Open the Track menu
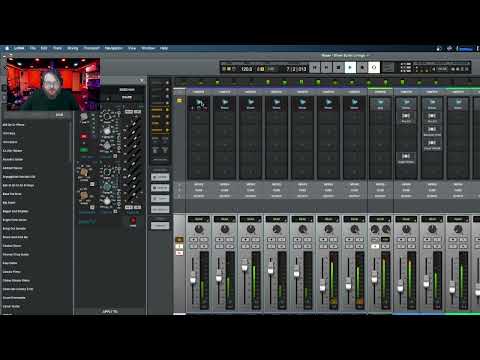Screen dimensions: 480x360 (x=57, y=48)
